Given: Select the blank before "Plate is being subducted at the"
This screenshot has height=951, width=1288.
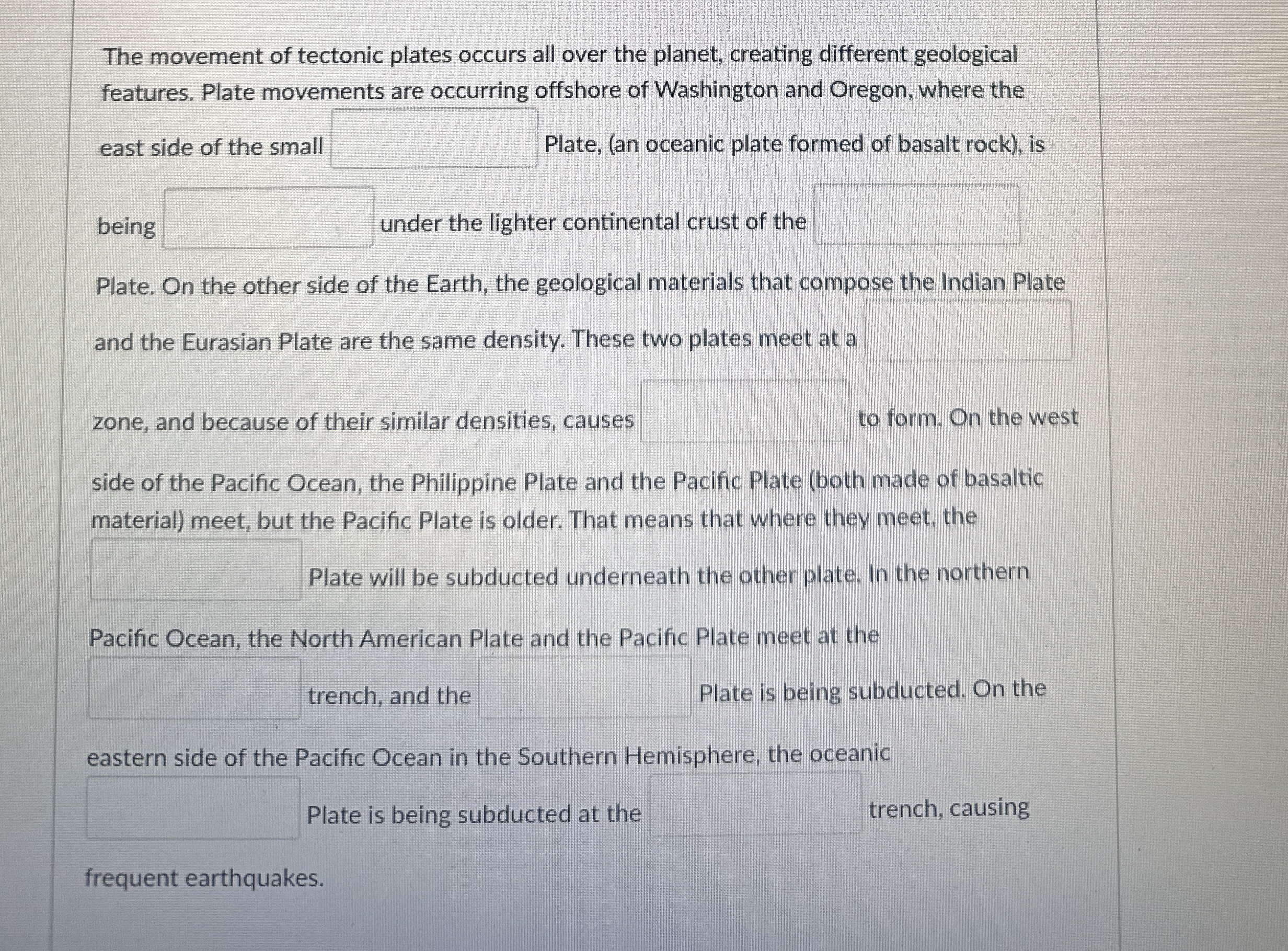Looking at the screenshot, I should tap(193, 808).
